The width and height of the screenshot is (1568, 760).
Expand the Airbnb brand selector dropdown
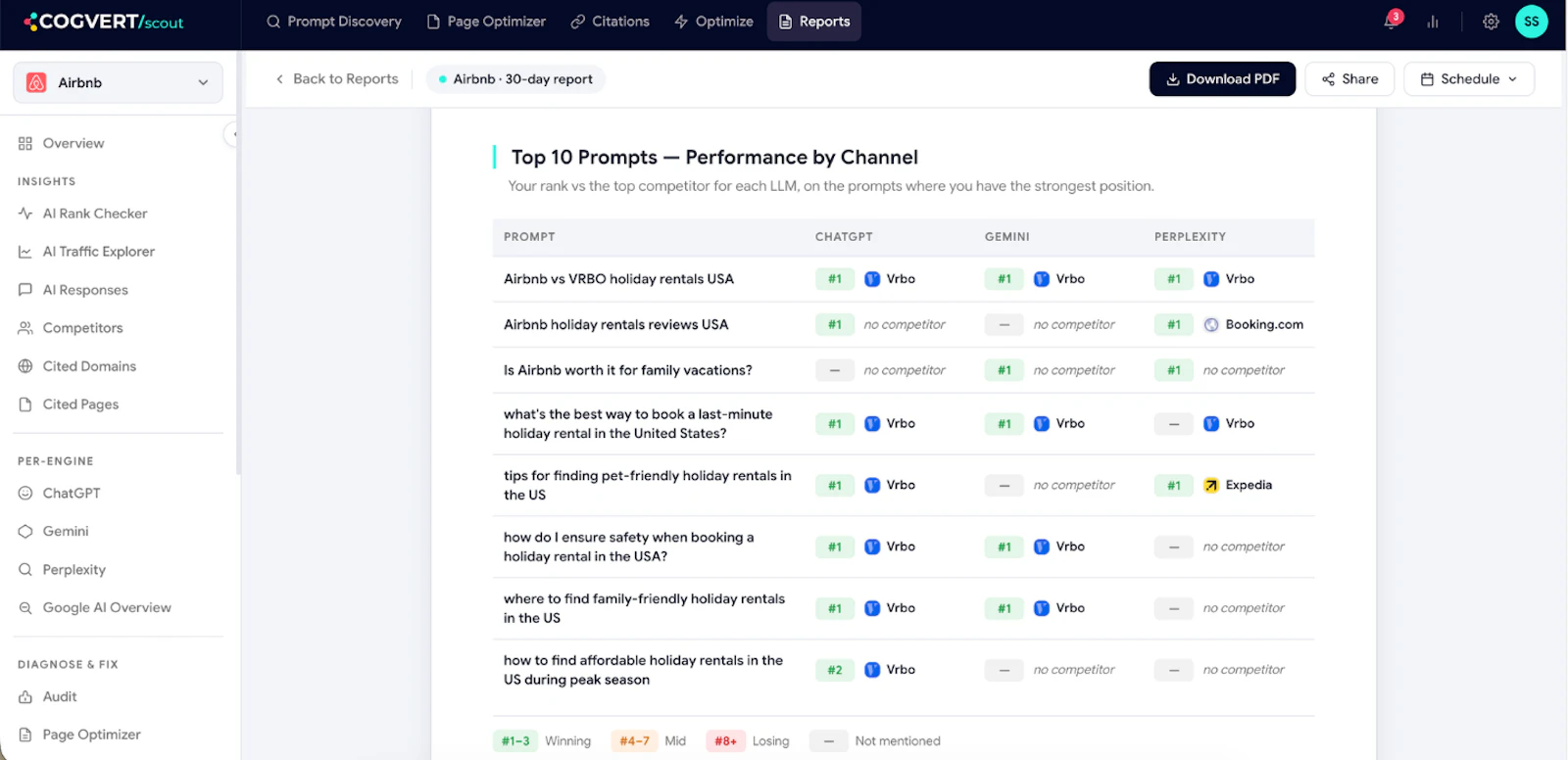(x=118, y=82)
